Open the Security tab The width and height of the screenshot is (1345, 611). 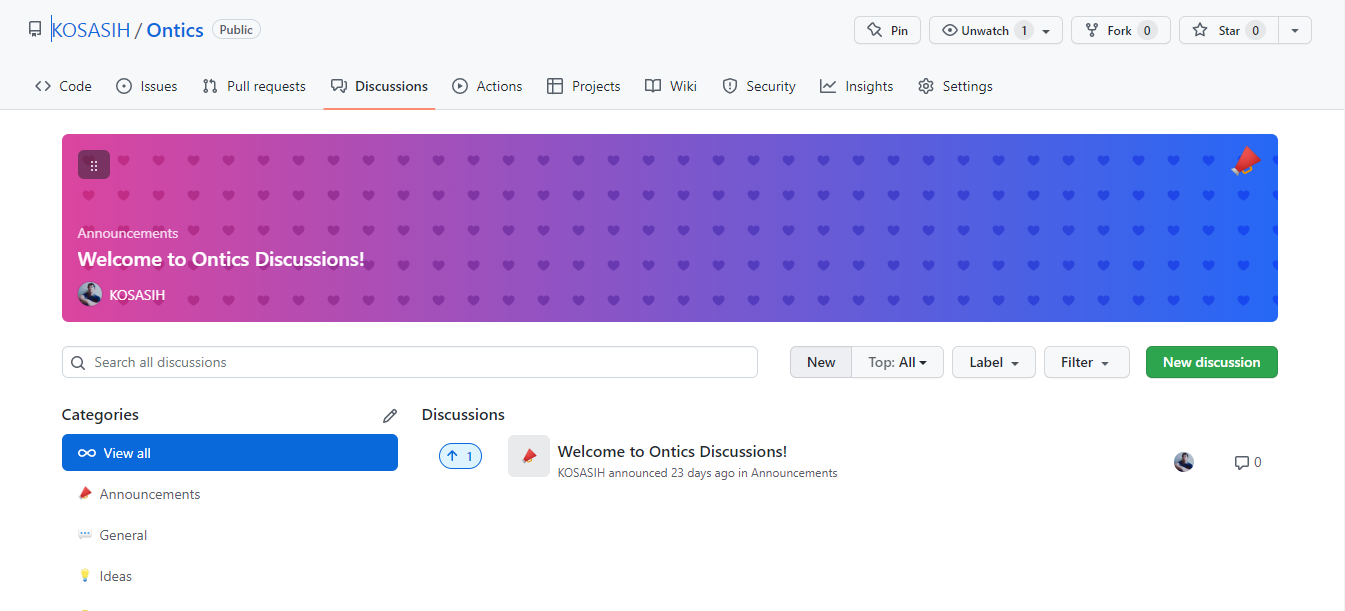pyautogui.click(x=759, y=86)
